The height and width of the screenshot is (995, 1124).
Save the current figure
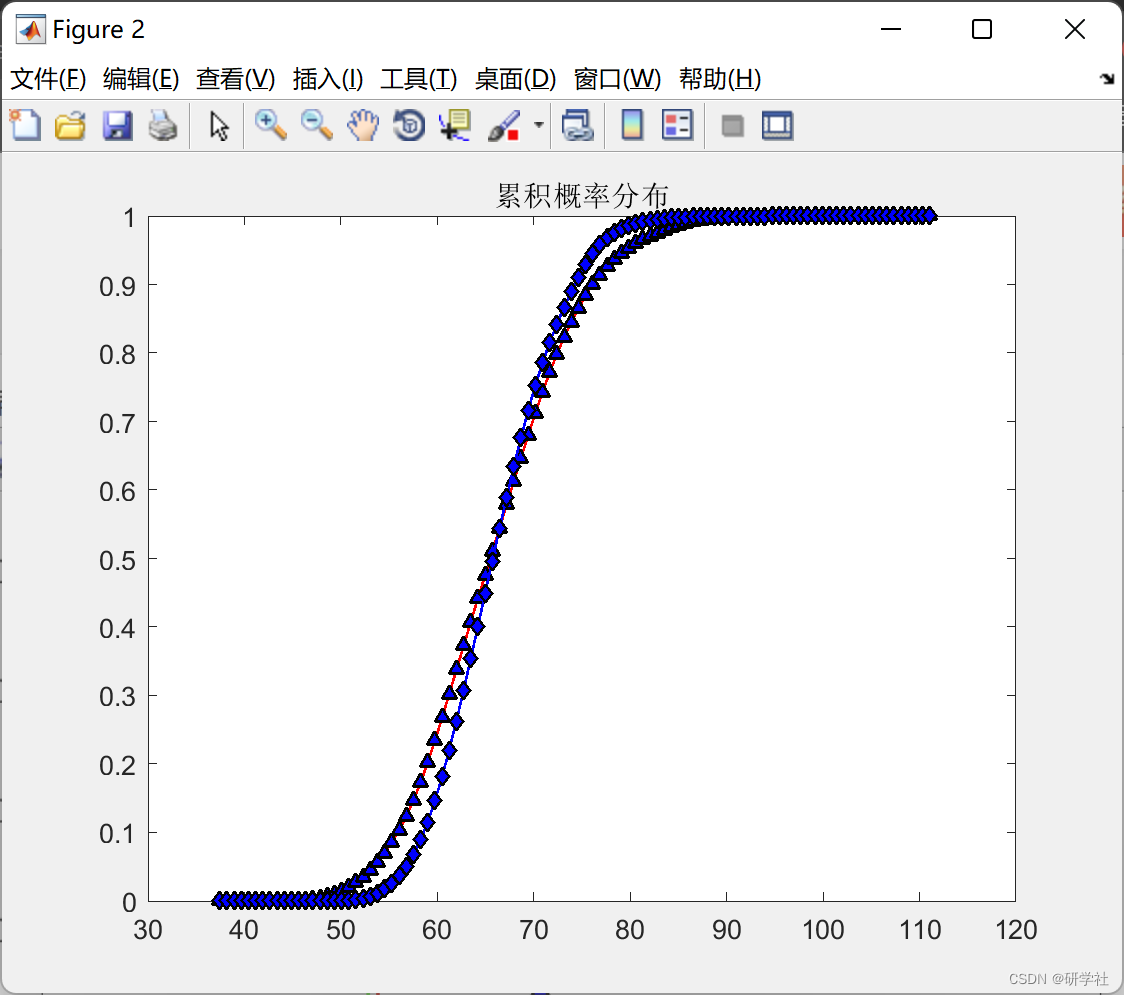click(117, 125)
